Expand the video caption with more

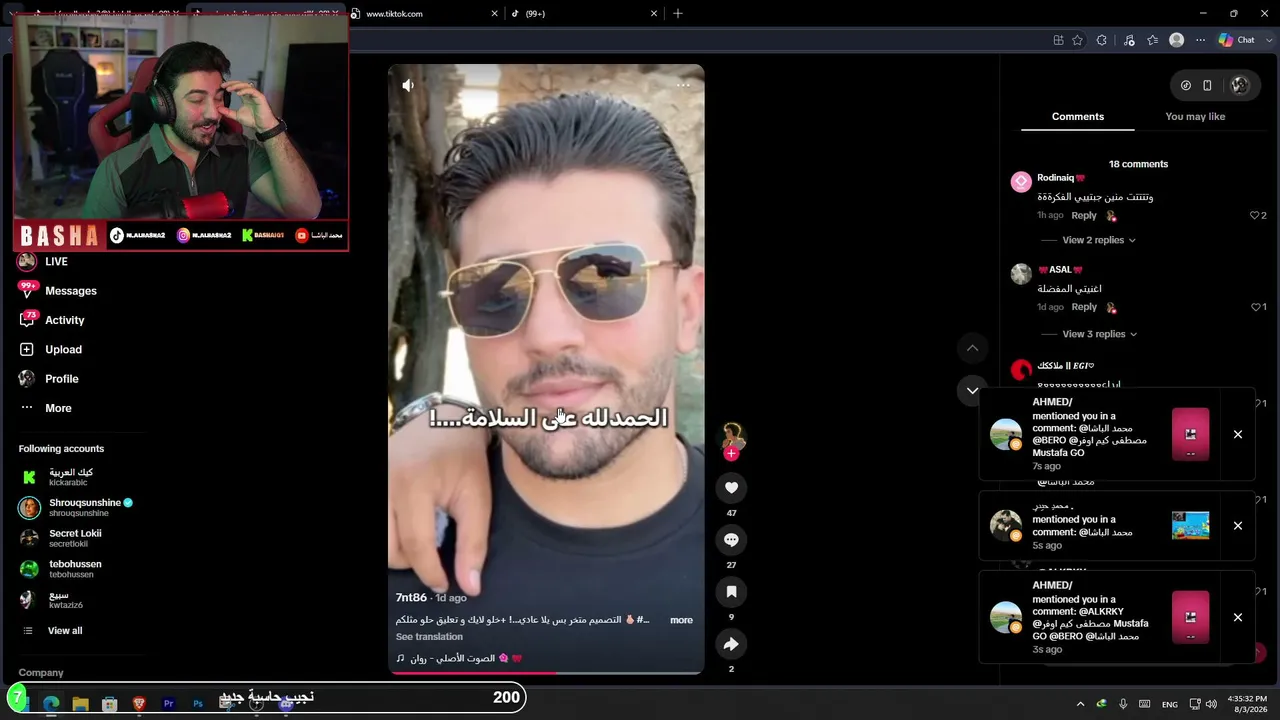[x=681, y=620]
